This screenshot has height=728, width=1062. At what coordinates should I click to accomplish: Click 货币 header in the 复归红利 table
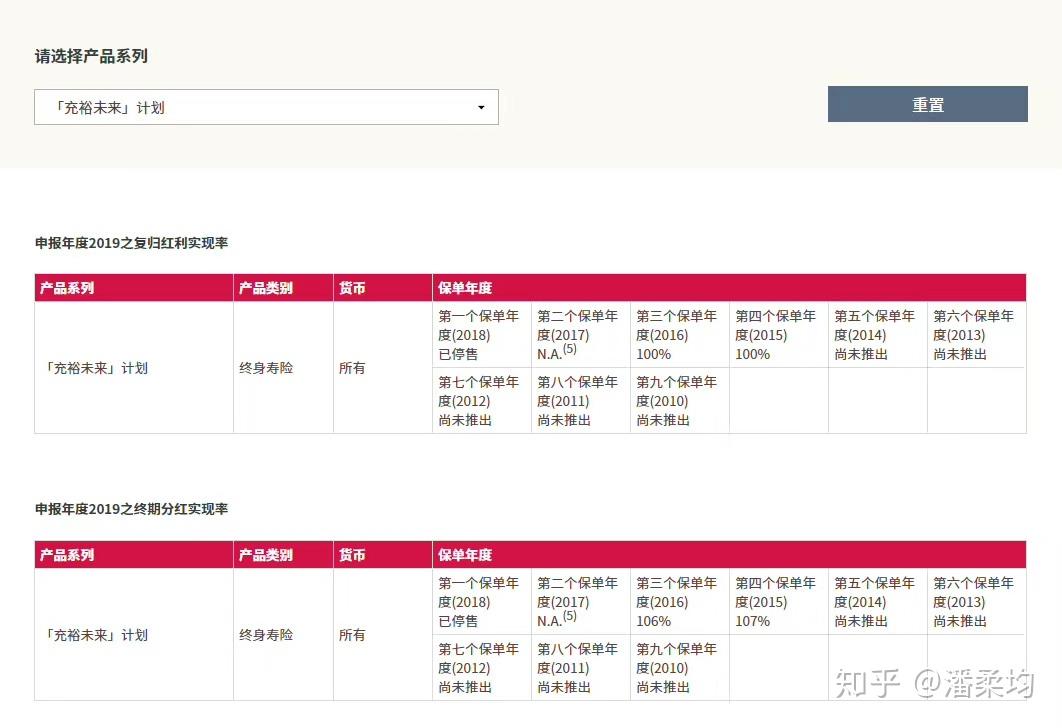(383, 288)
